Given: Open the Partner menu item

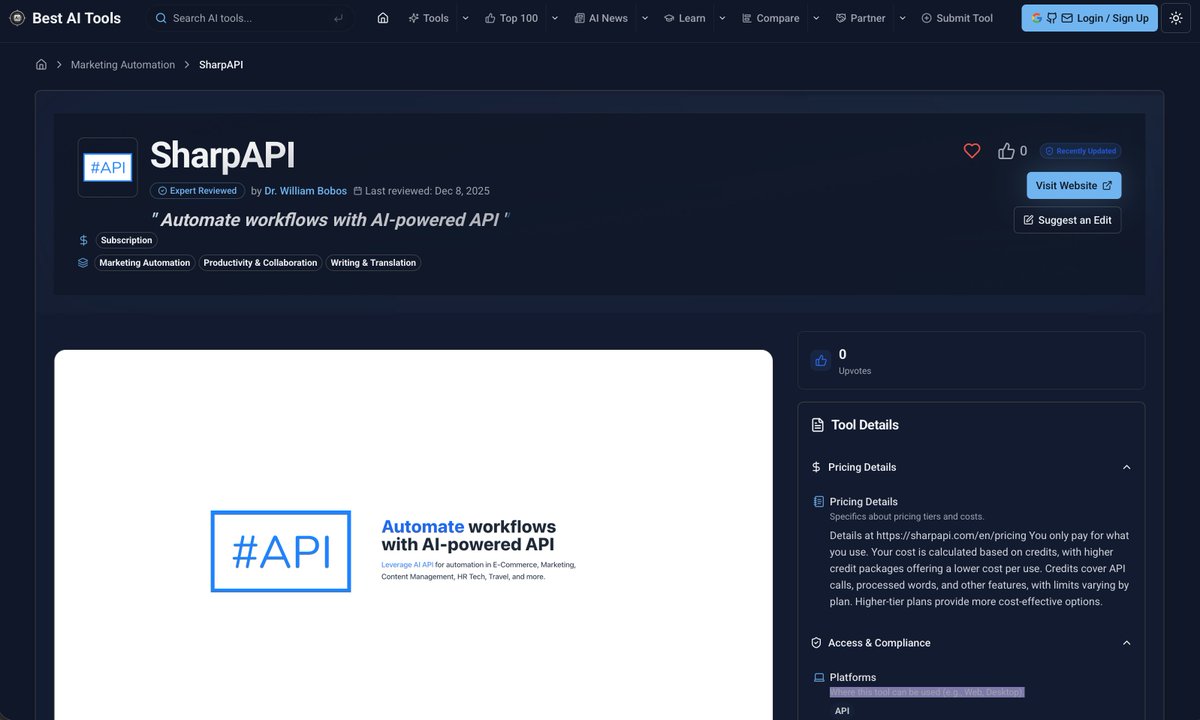Looking at the screenshot, I should pyautogui.click(x=861, y=18).
